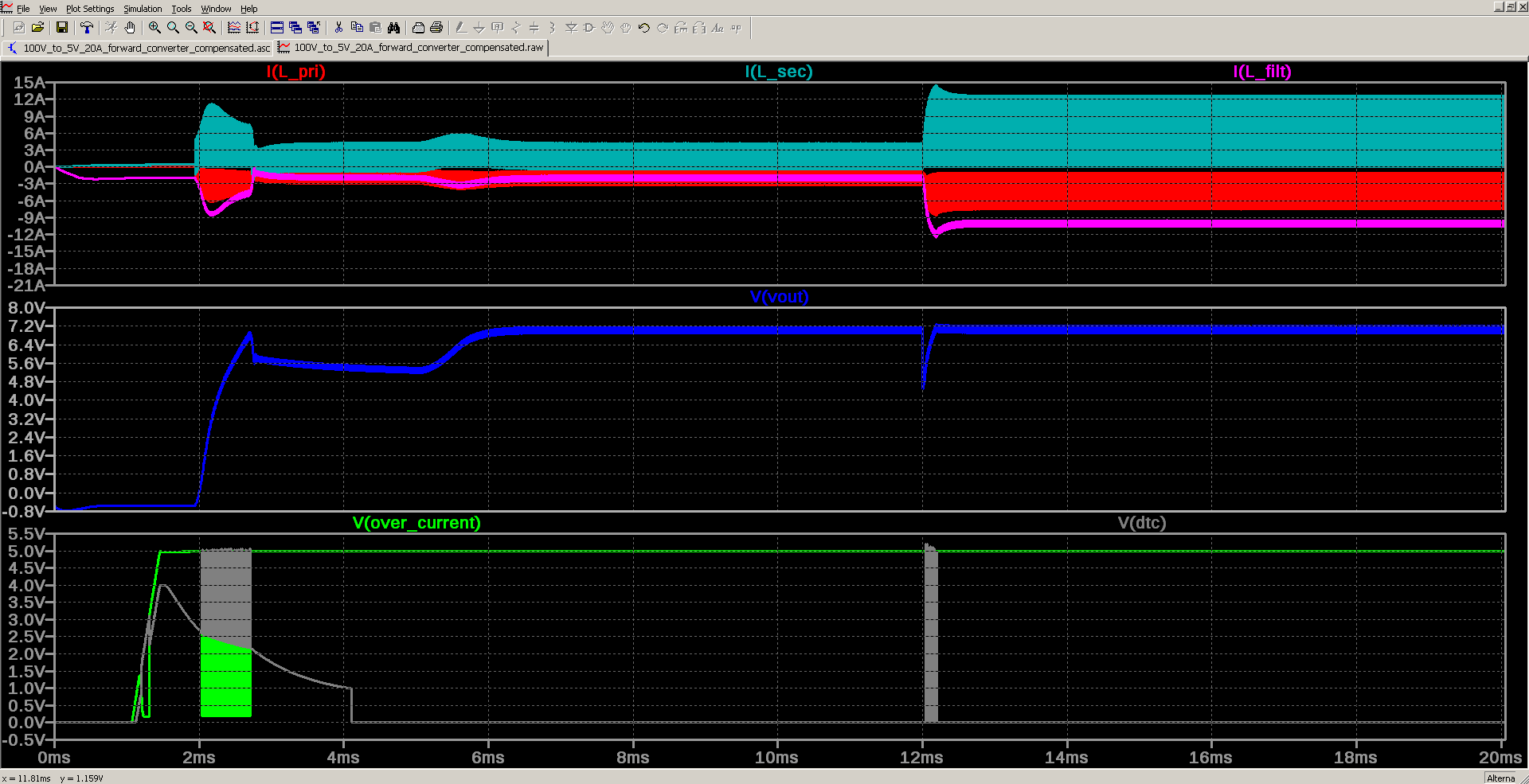Click the Place Resistor icon

(x=516, y=28)
